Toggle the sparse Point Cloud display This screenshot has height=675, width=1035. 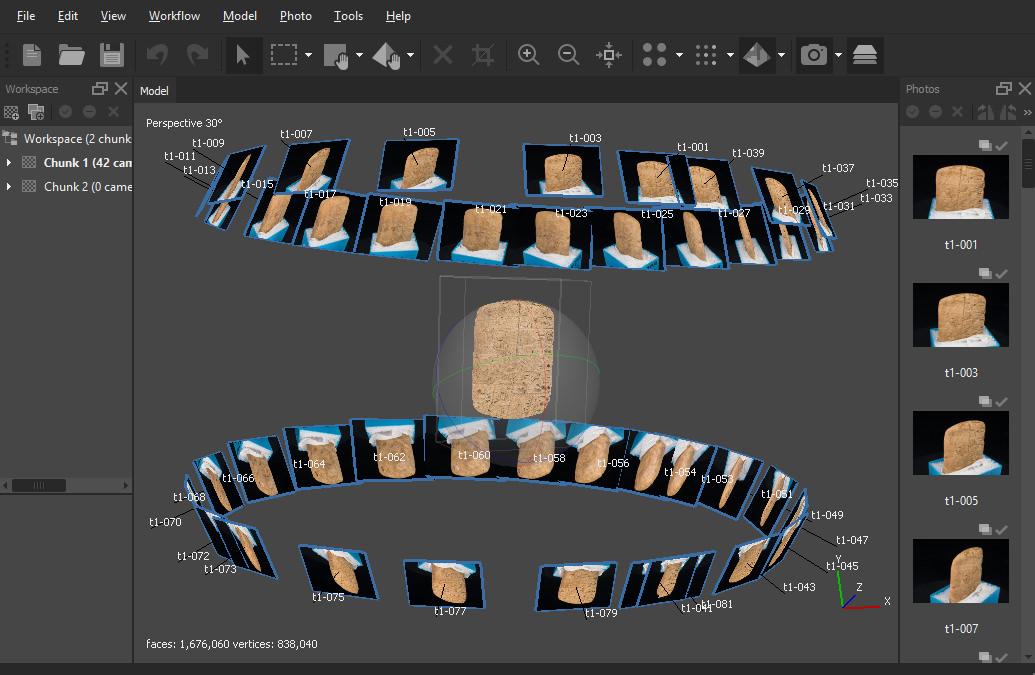pos(654,55)
